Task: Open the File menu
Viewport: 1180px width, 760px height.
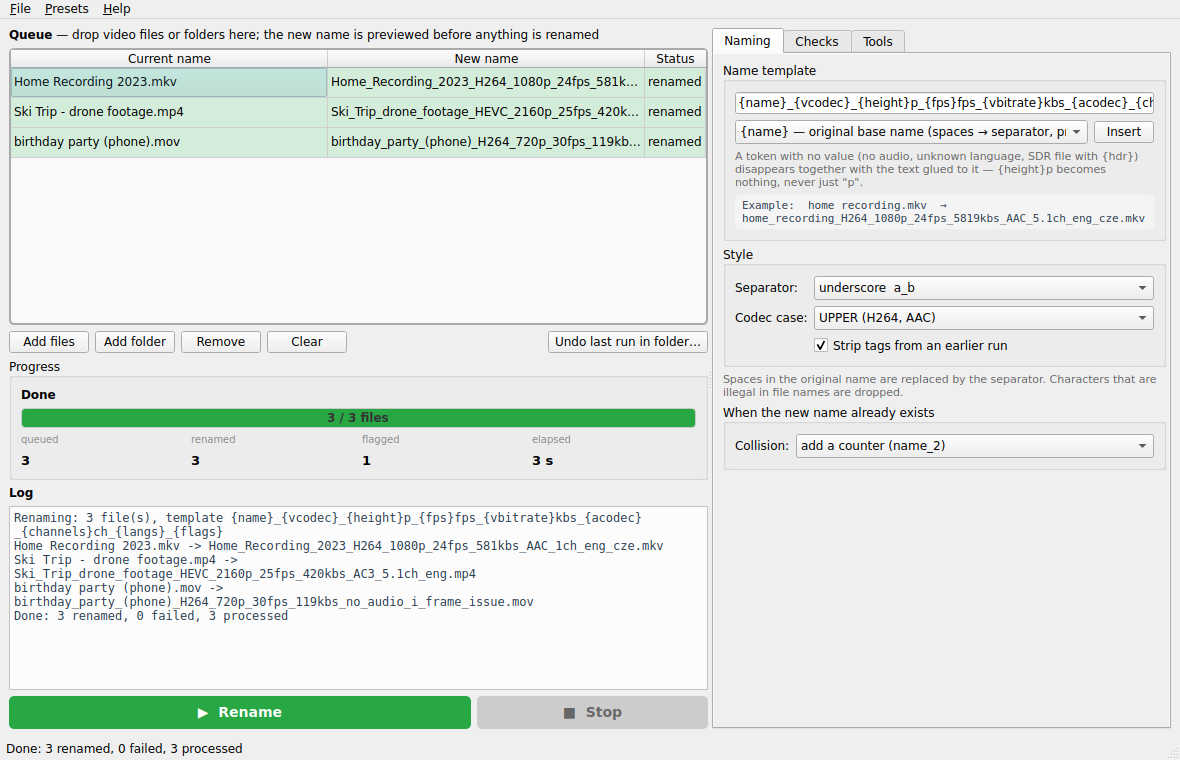Action: [20, 9]
